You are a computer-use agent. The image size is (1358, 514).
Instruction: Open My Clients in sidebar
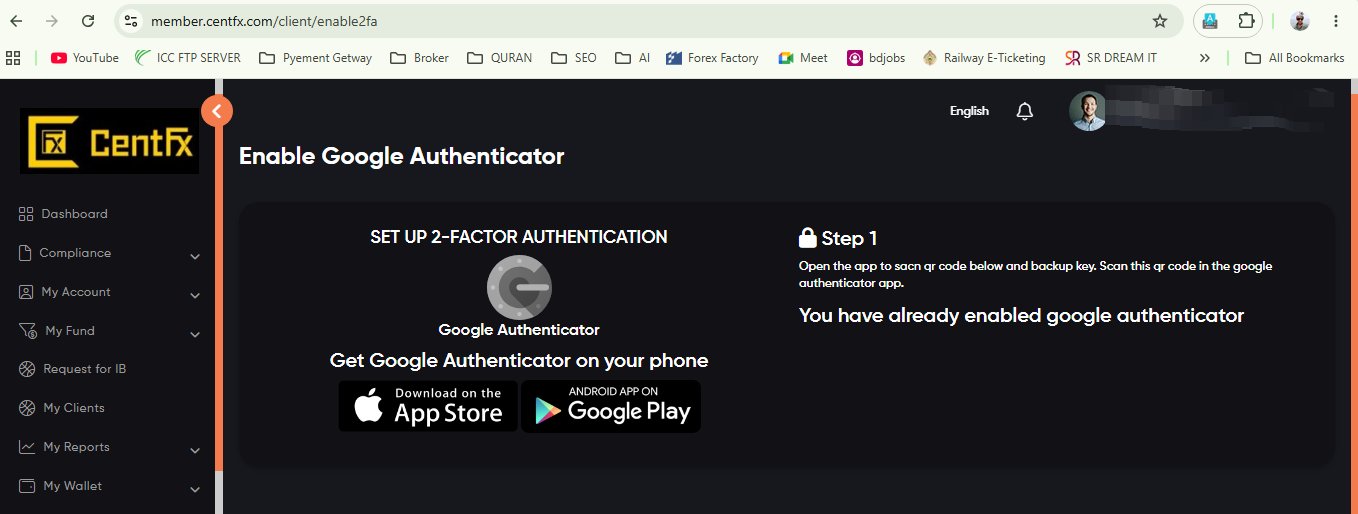(x=61, y=408)
